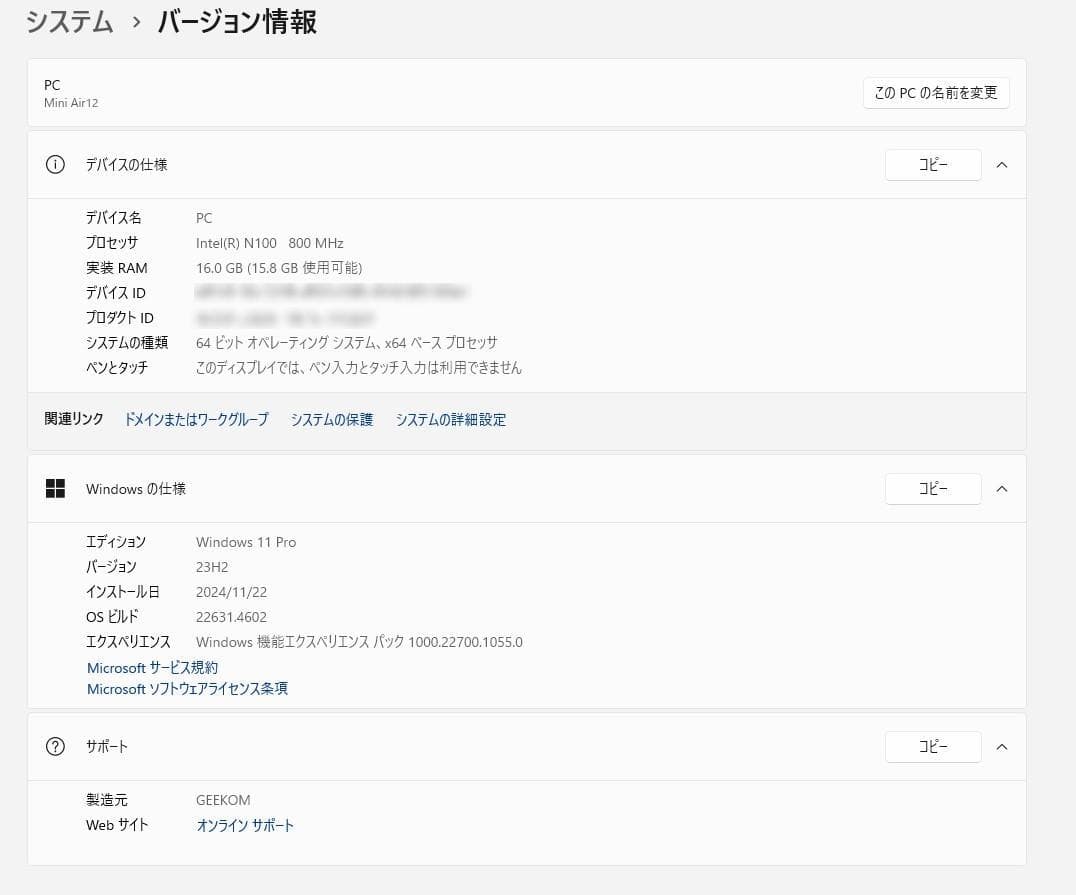Click the Mini Air12 model name text
This screenshot has width=1076, height=895.
71,103
